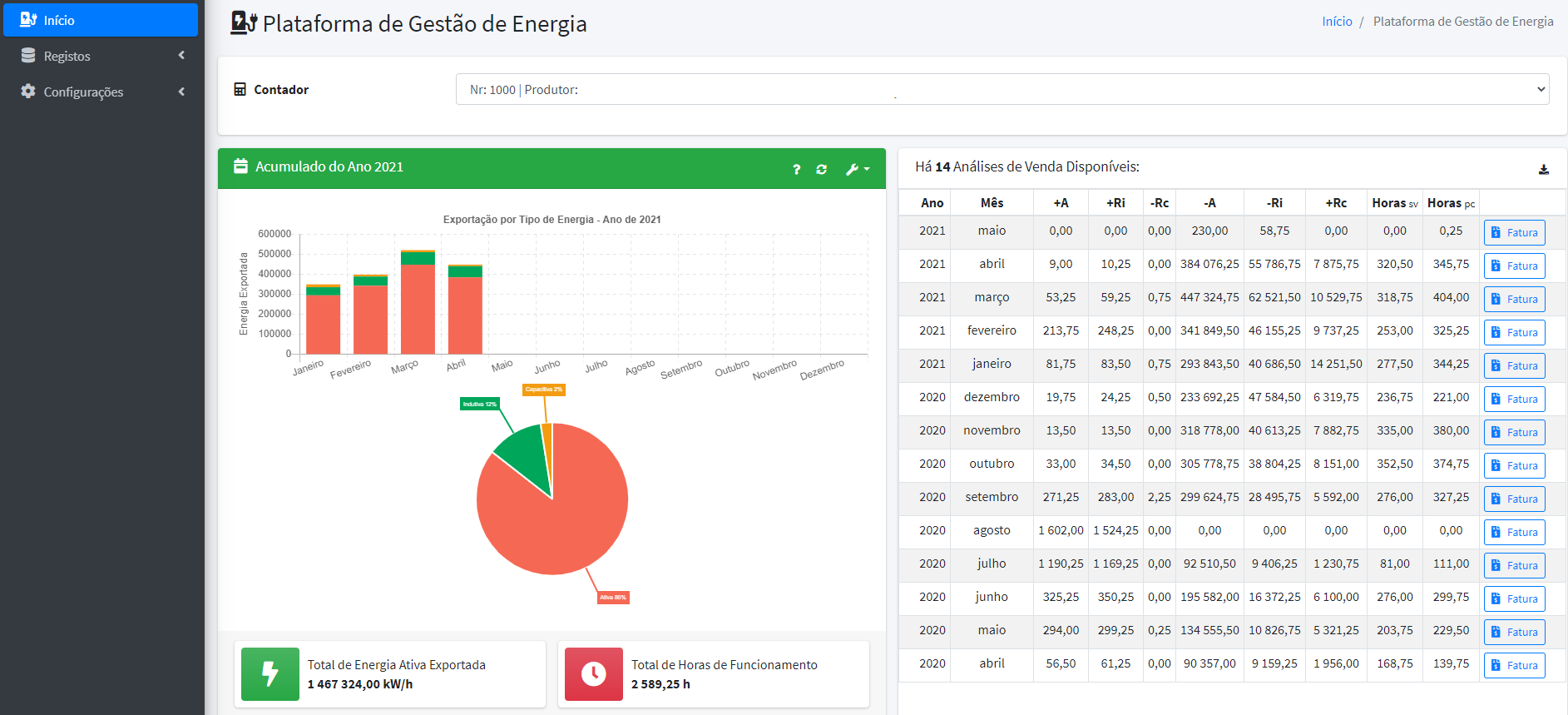The width and height of the screenshot is (1568, 715).
Task: Click the platform logo beside title
Action: 243,22
